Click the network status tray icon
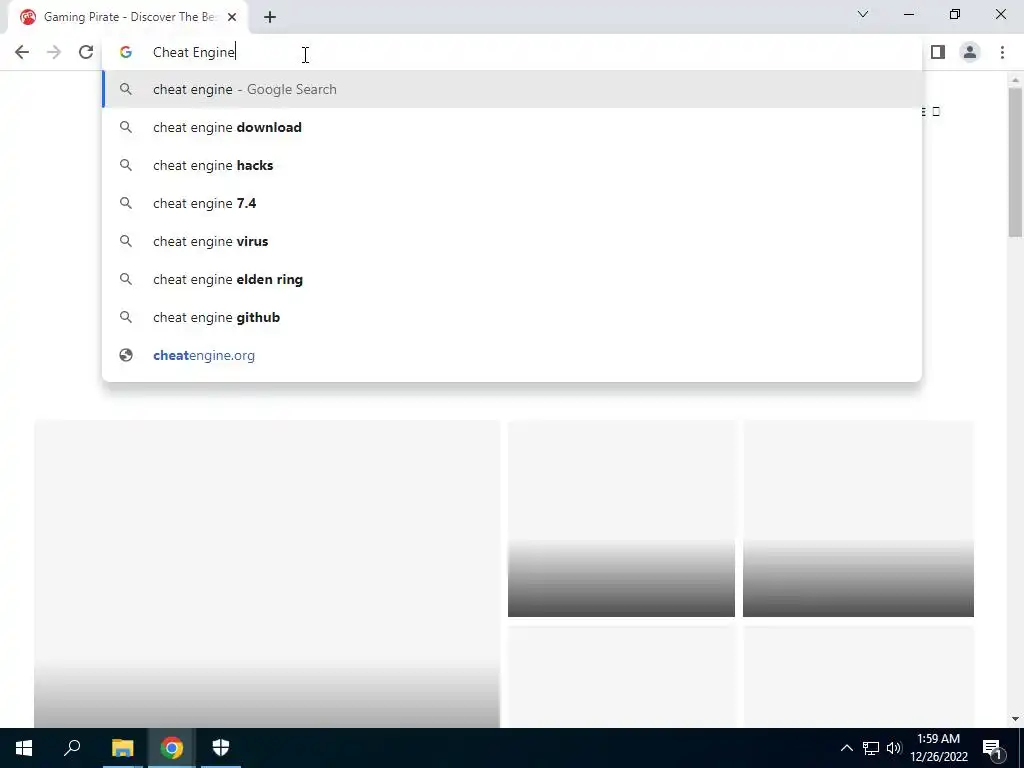The height and width of the screenshot is (768, 1024). click(871, 748)
